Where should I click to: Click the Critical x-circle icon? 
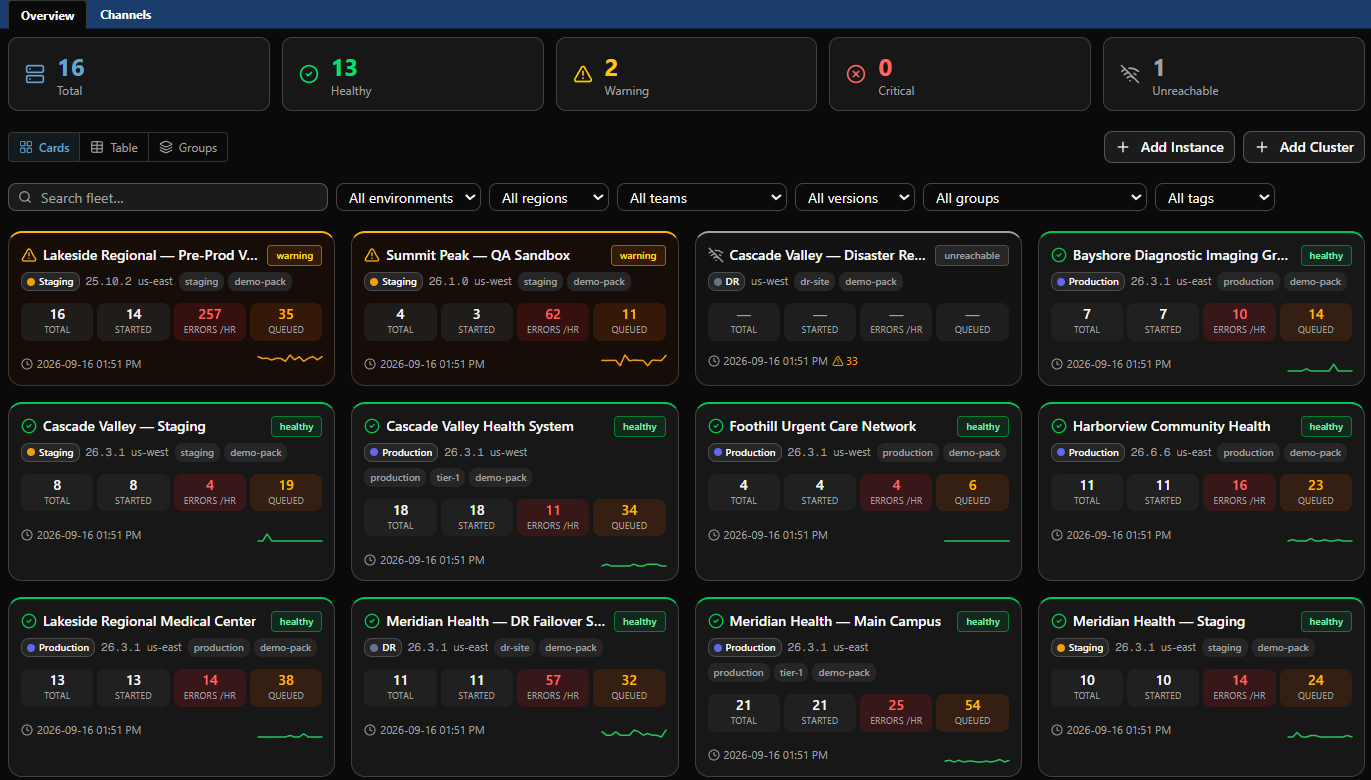[856, 74]
